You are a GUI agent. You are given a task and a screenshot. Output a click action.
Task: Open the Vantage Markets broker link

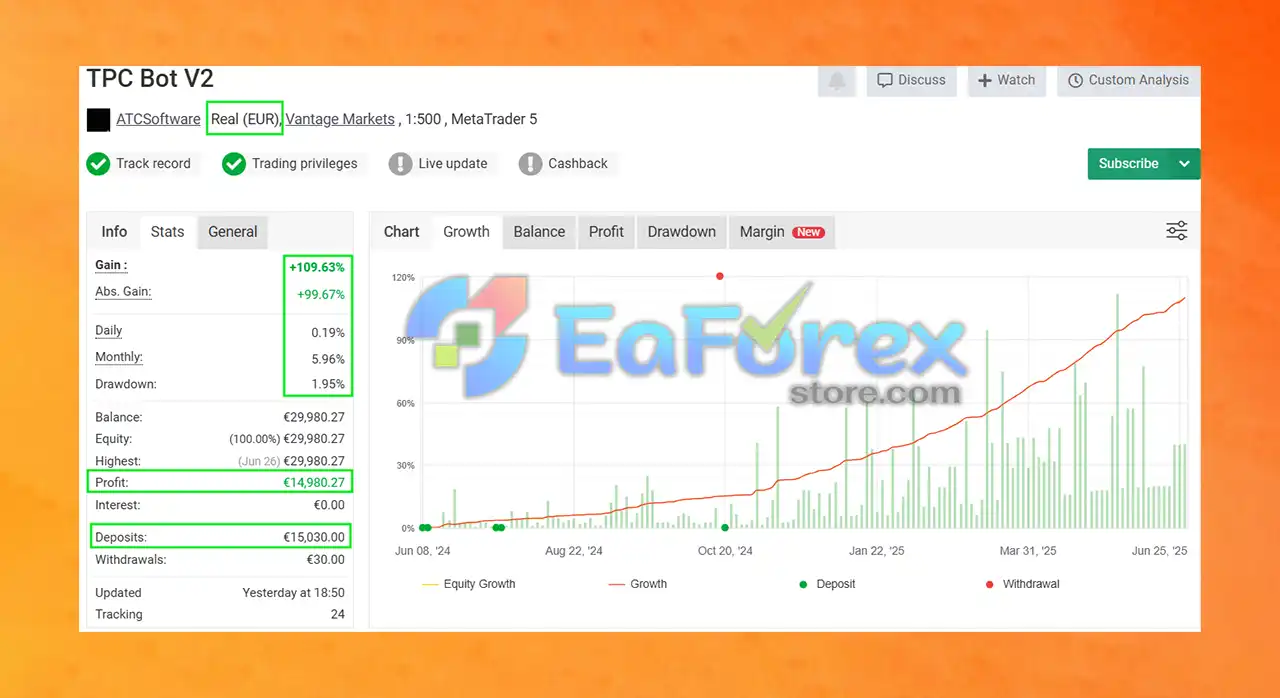click(340, 119)
